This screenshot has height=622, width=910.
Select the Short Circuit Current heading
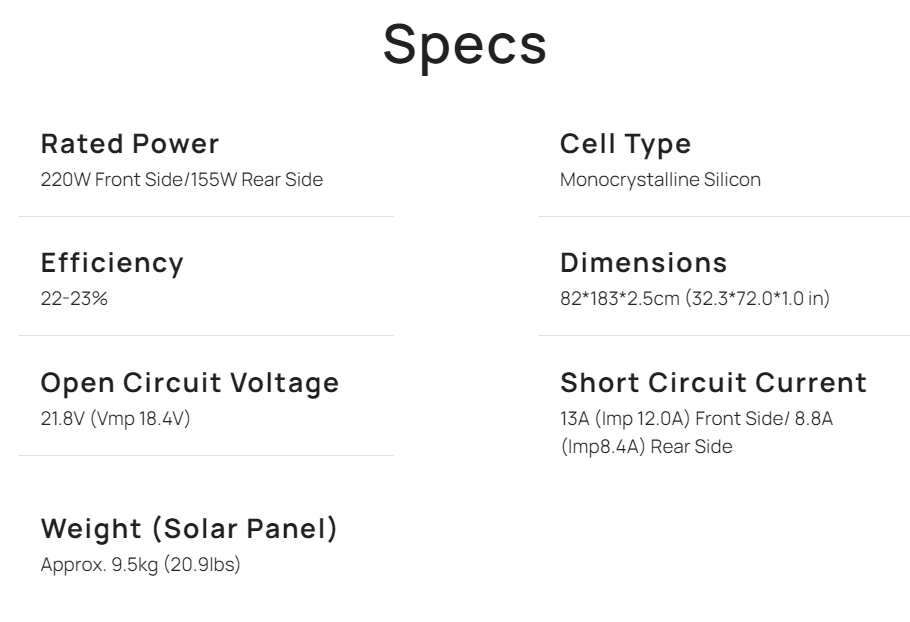pos(713,383)
